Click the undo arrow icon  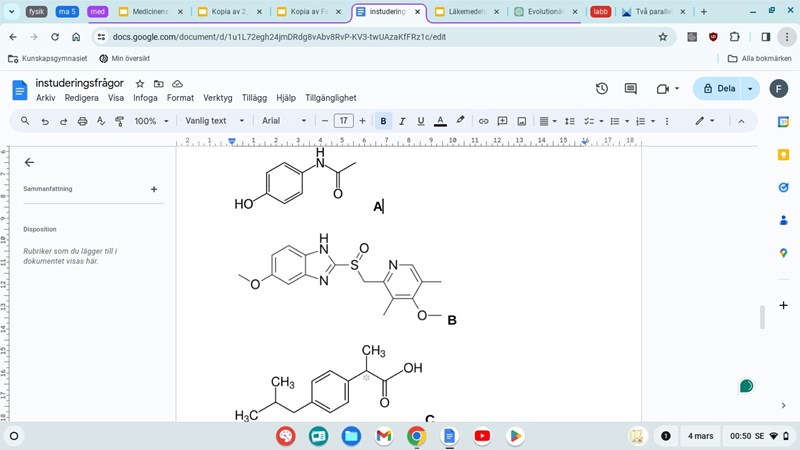(44, 121)
